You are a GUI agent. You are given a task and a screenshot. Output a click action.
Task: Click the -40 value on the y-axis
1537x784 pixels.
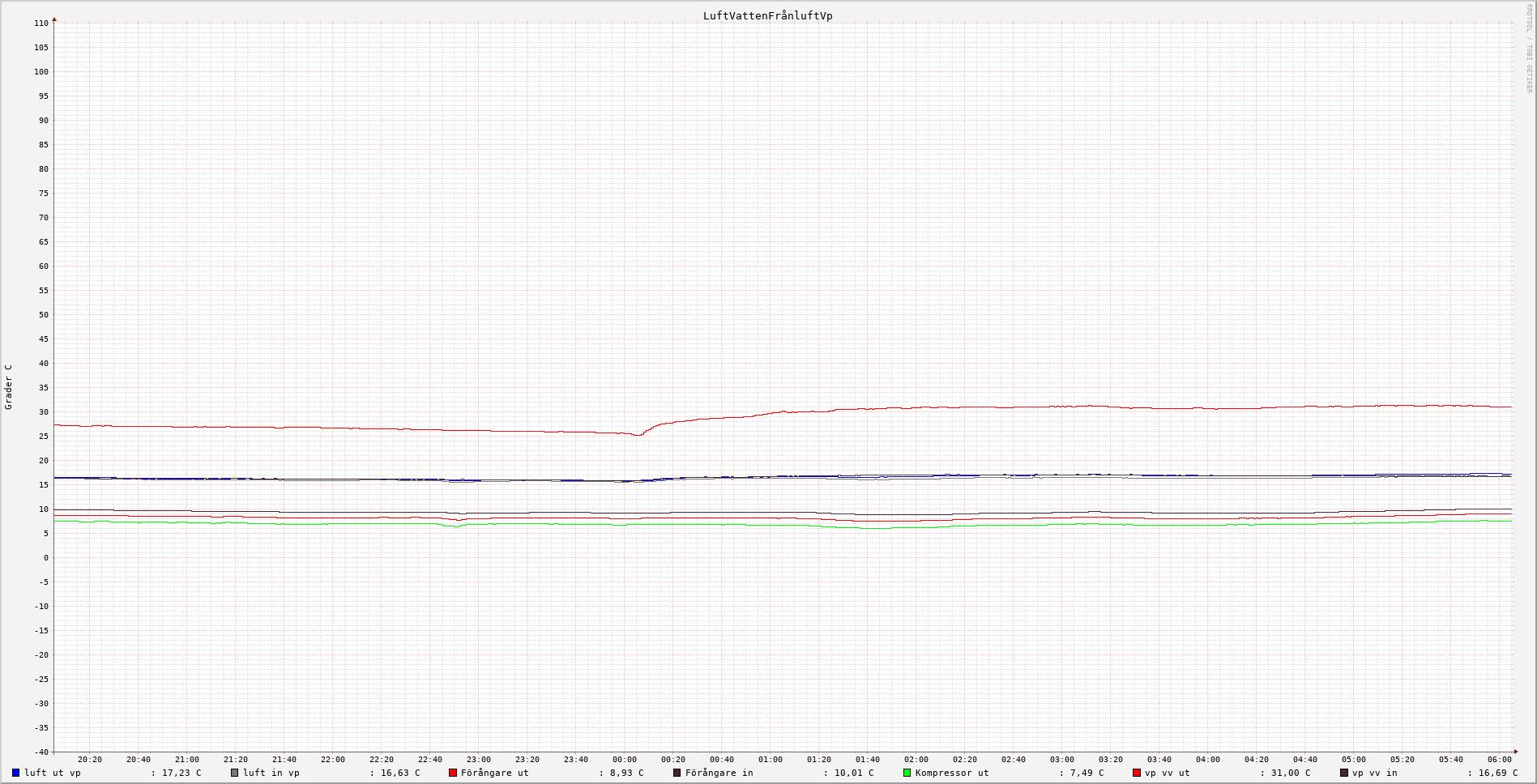coord(40,752)
